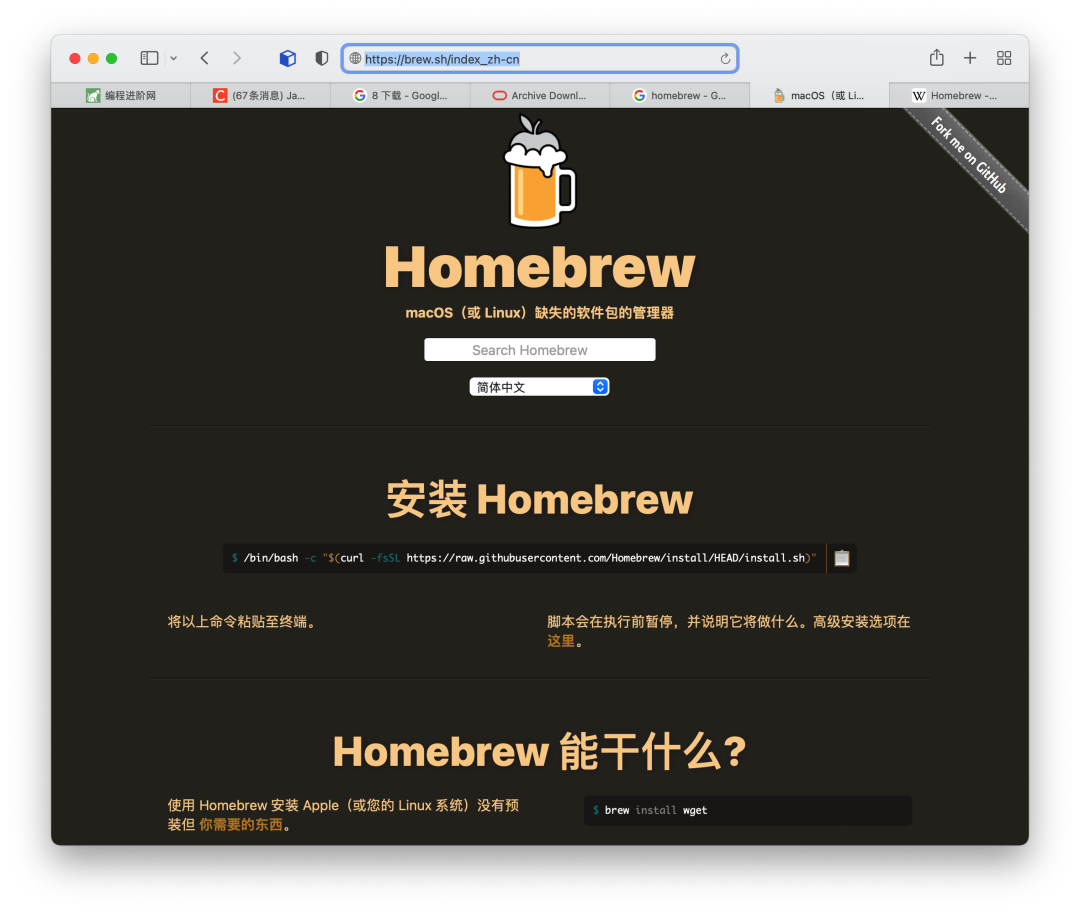Screen dimensions: 1080x913
Task: Click the Homebrew beer mug logo
Action: 540,171
